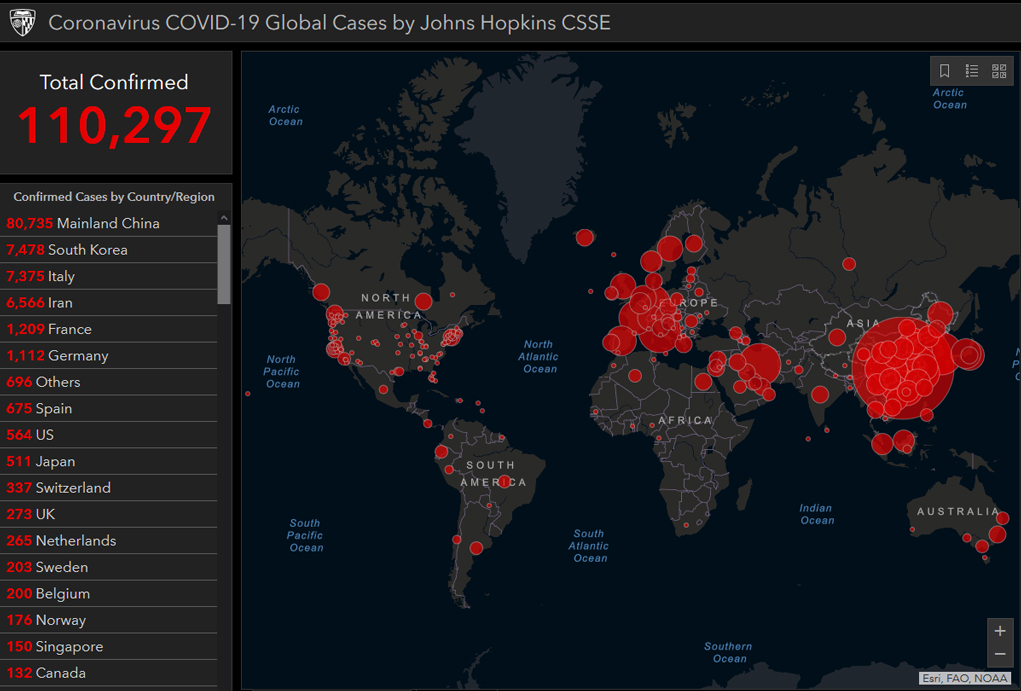Zoom in with the plus button
The image size is (1021, 691).
click(x=1000, y=630)
